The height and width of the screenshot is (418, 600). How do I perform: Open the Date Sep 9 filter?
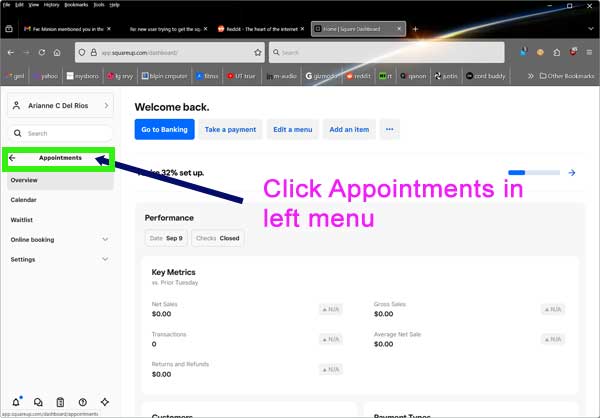coord(166,238)
